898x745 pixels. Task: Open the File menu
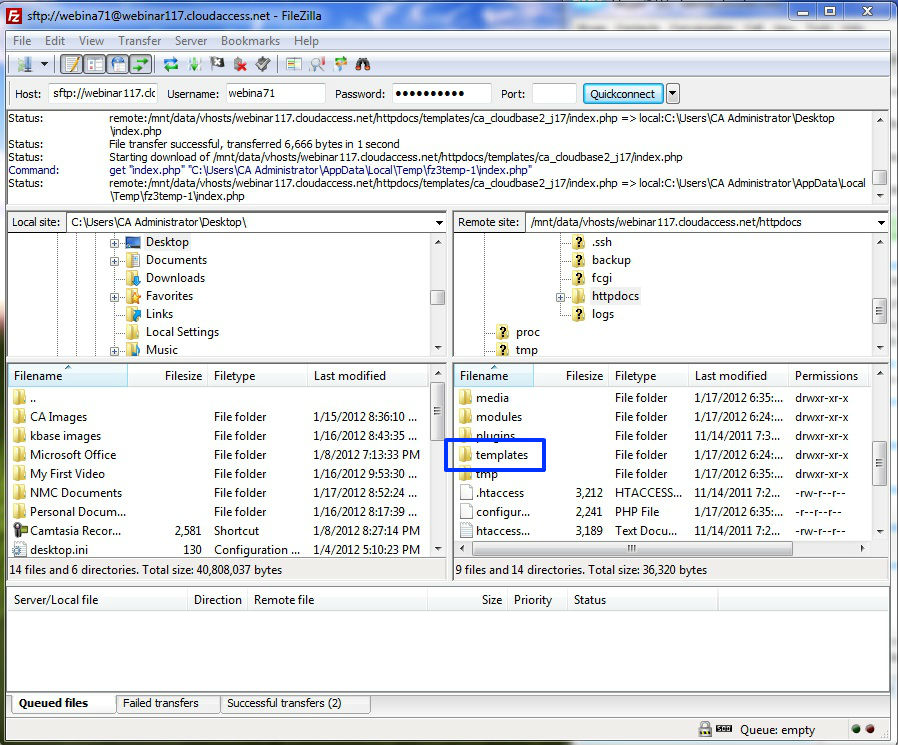22,41
